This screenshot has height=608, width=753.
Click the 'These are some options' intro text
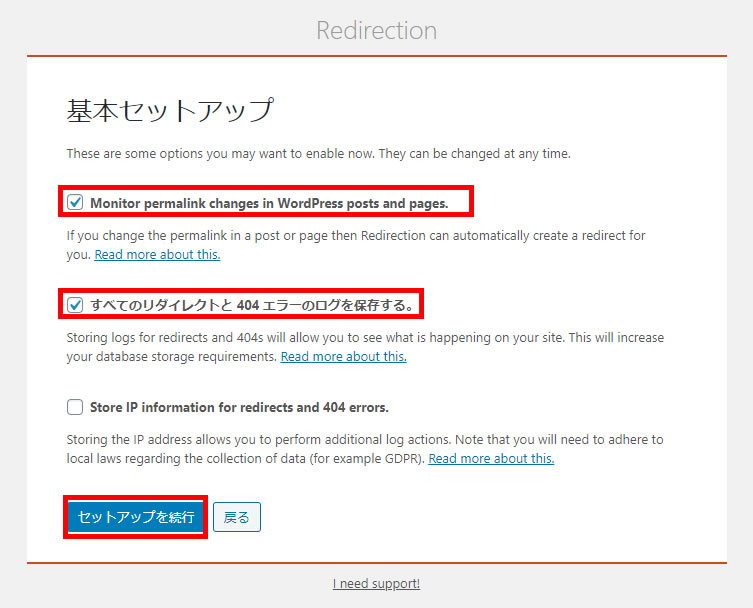coord(318,154)
